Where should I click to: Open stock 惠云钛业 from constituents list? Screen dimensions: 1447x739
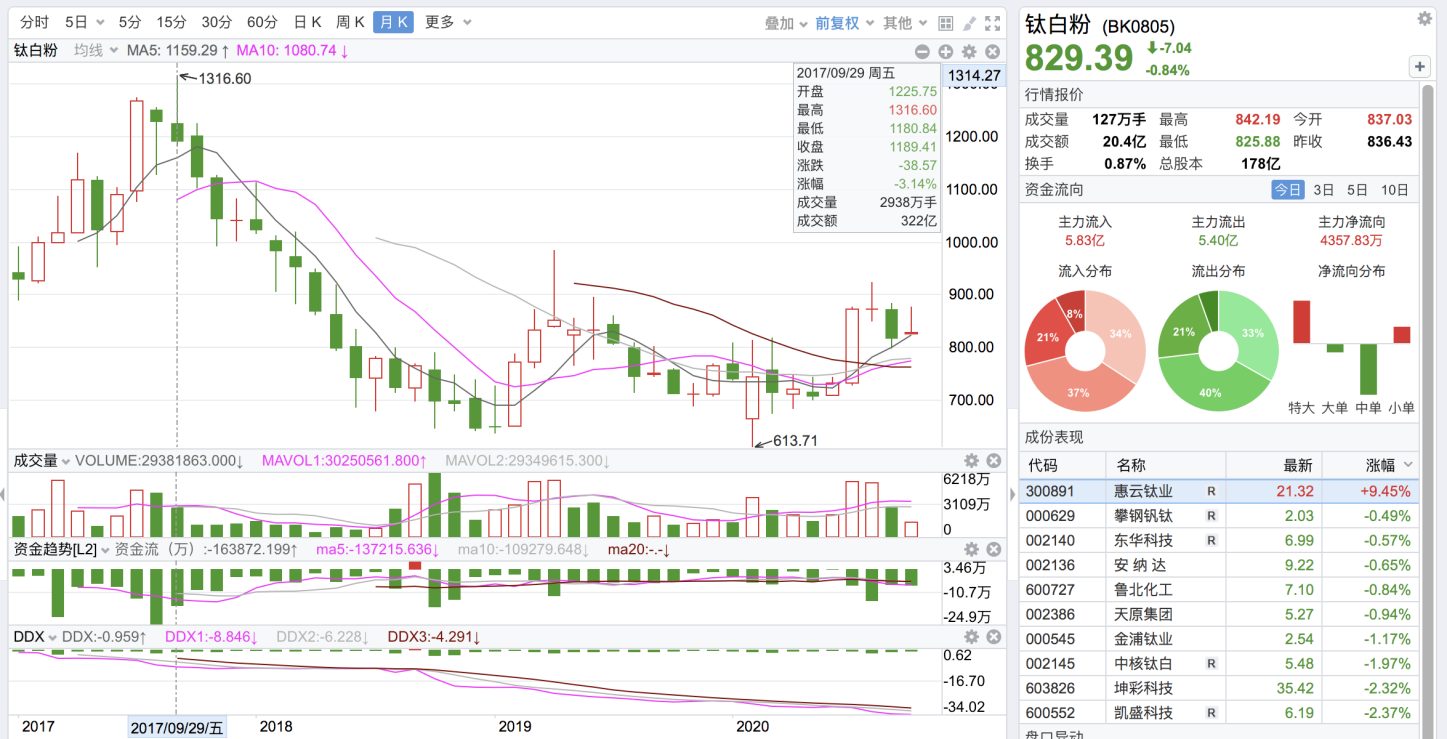pos(1144,491)
